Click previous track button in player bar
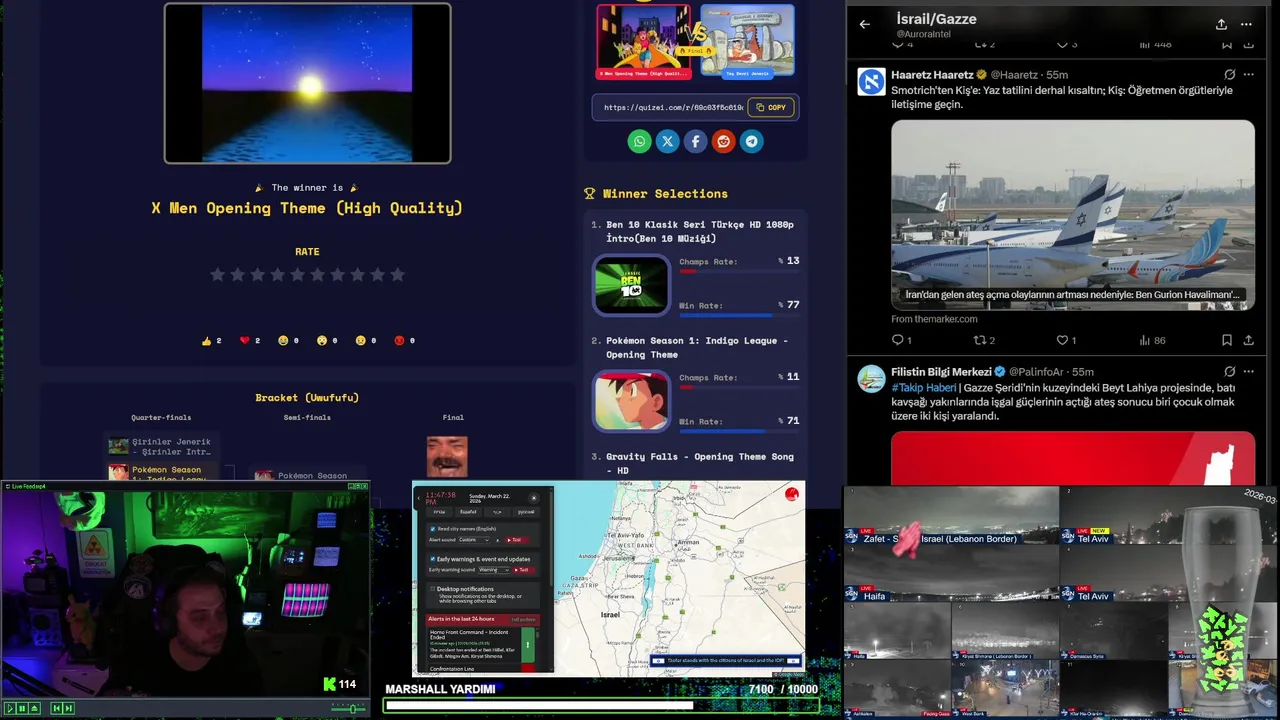 pyautogui.click(x=57, y=708)
